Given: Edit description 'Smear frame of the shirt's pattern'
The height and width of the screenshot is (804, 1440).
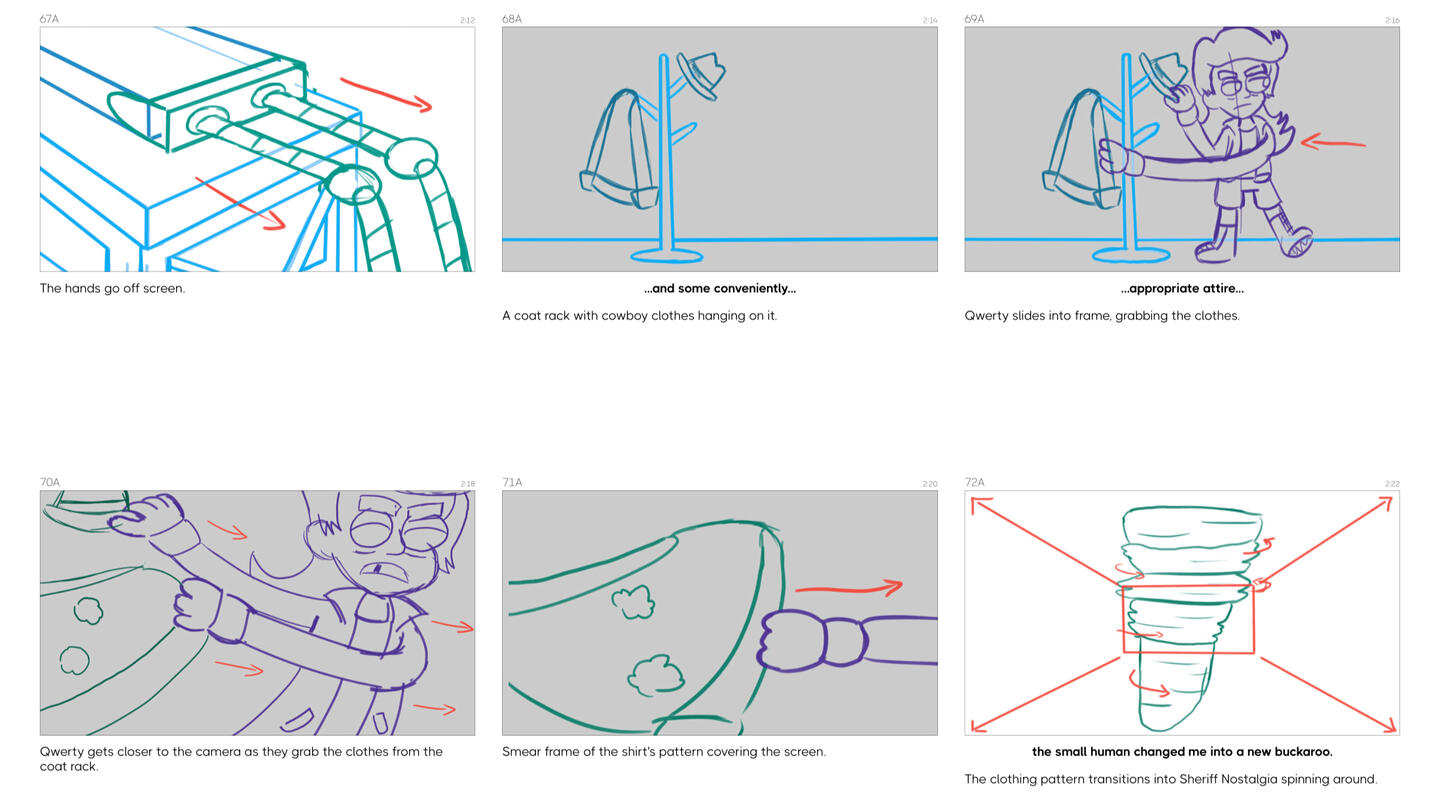Looking at the screenshot, I should point(664,752).
